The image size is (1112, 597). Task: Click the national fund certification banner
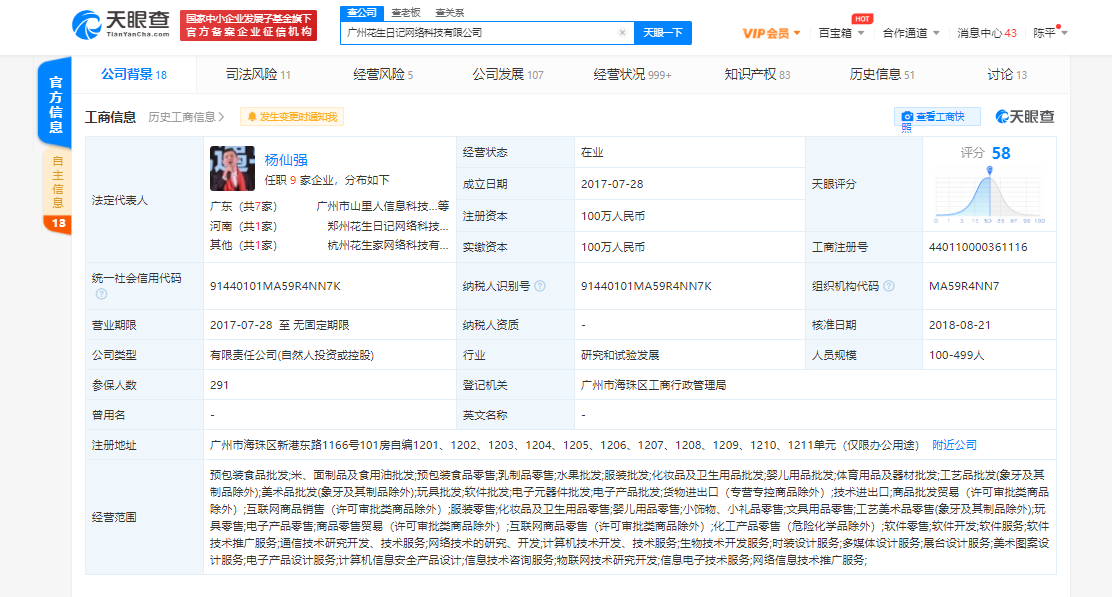[248, 26]
